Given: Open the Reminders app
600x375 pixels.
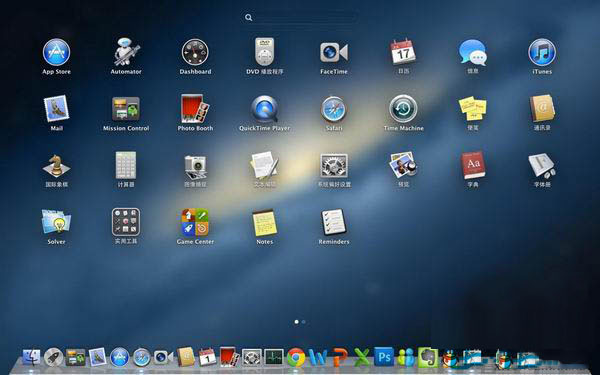Looking at the screenshot, I should coord(334,222).
